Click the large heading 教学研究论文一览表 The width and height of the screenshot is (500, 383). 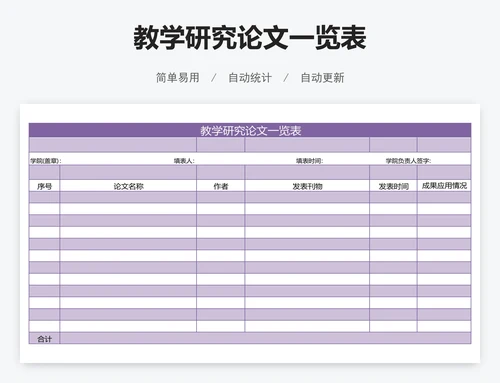coord(250,38)
